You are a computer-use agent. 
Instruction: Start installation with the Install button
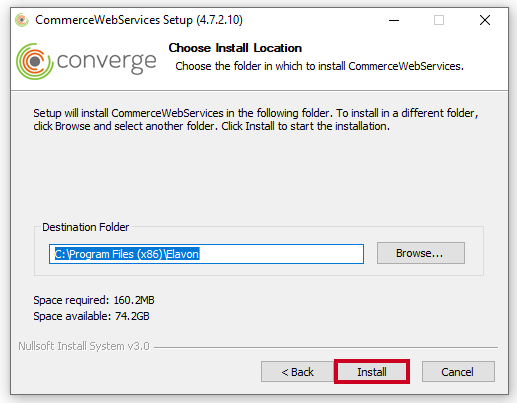tap(372, 372)
